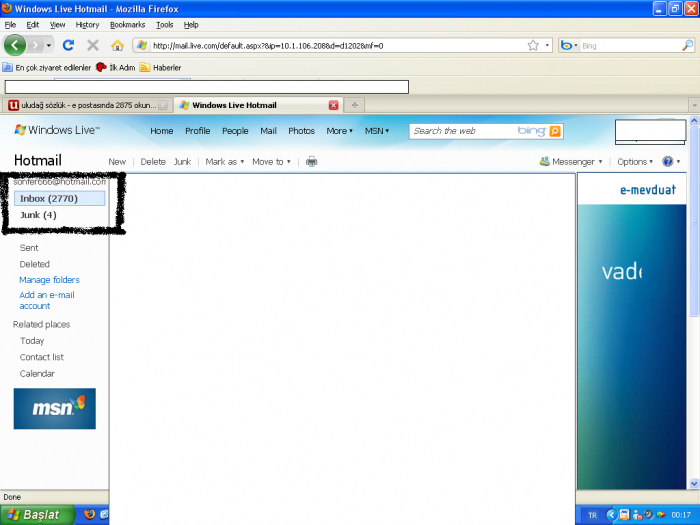Expand the Messenger dropdown
Screen dimensions: 700x525
[571, 162]
